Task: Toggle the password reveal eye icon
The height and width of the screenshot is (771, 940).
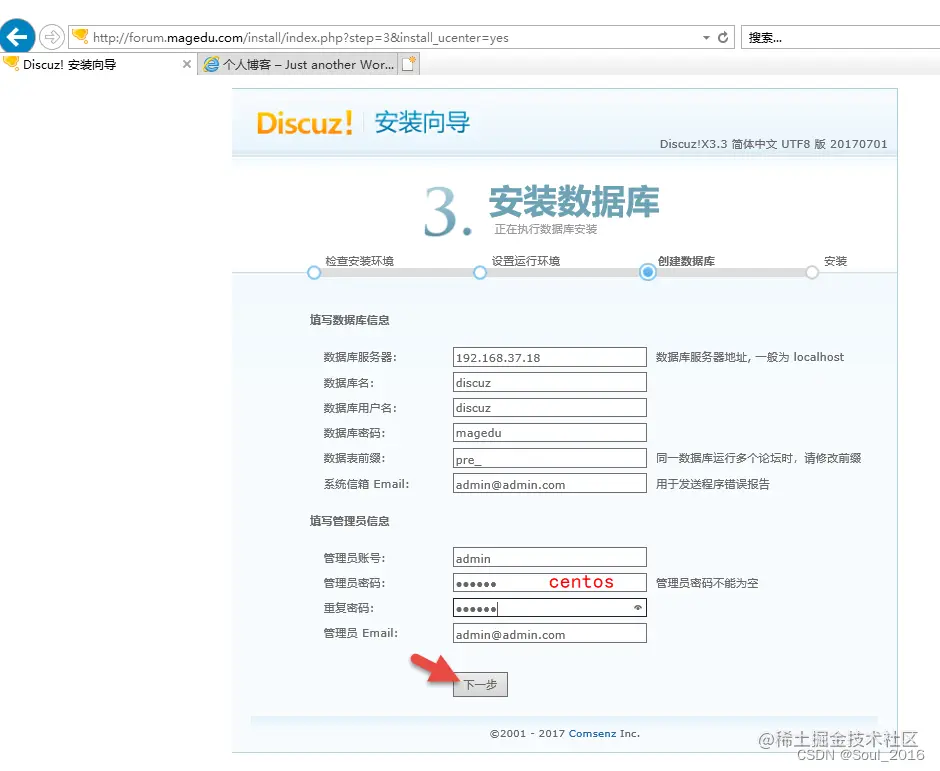Action: pos(637,607)
